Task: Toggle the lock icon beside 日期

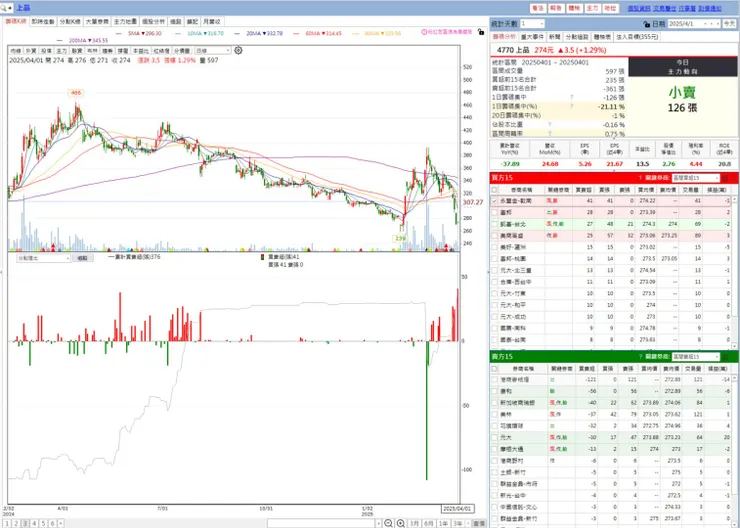Action: tap(647, 24)
